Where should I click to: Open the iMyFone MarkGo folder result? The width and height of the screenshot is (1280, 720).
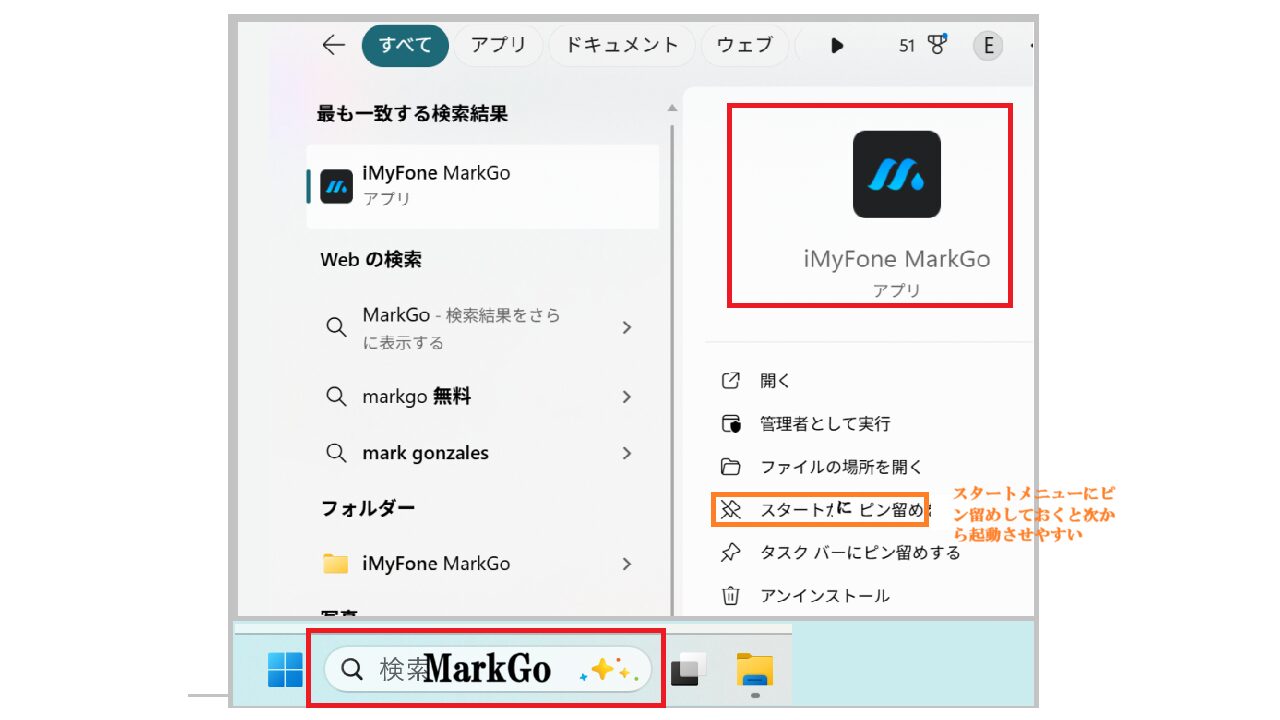(483, 563)
